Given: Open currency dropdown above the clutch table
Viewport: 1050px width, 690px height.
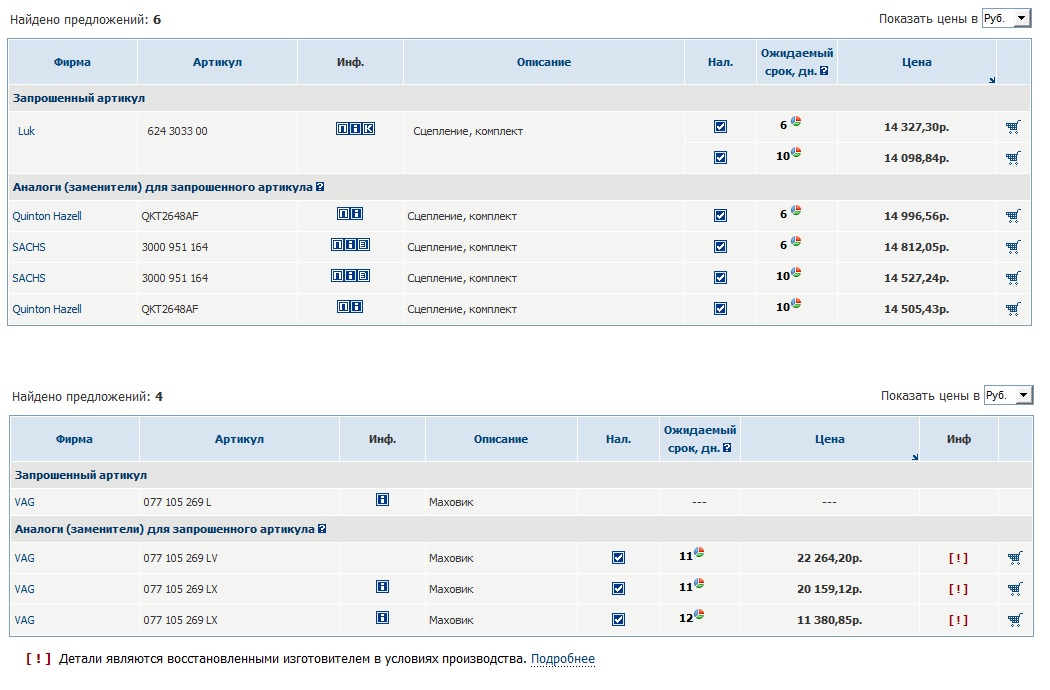Looking at the screenshot, I should coord(1007,18).
